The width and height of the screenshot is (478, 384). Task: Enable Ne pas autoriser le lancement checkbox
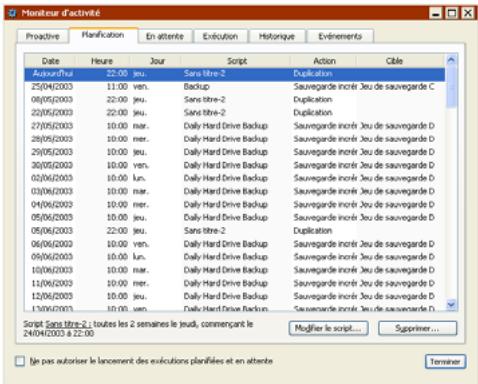(x=20, y=361)
